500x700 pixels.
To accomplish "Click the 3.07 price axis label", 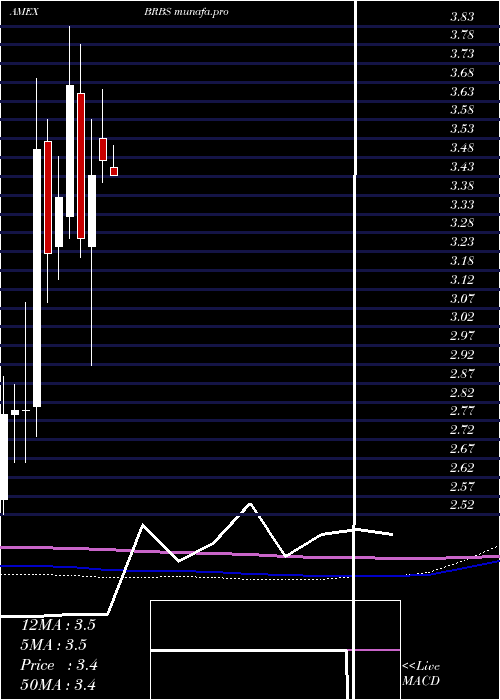I will [462, 298].
